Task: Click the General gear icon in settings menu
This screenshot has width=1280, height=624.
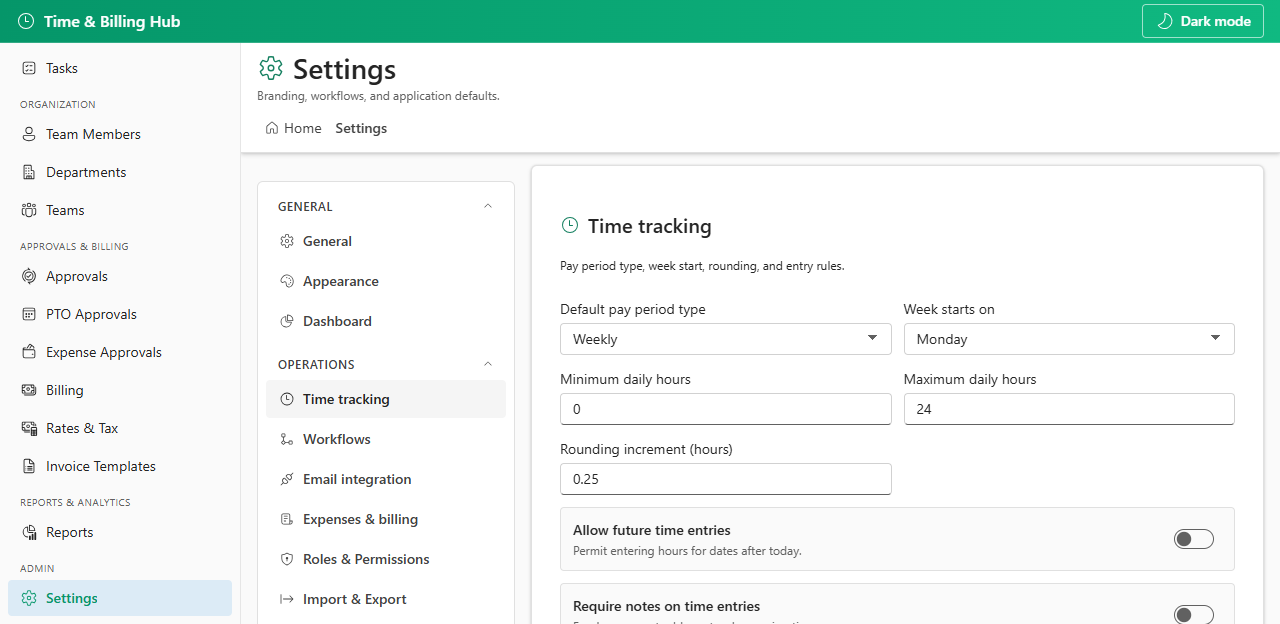Action: tap(287, 241)
